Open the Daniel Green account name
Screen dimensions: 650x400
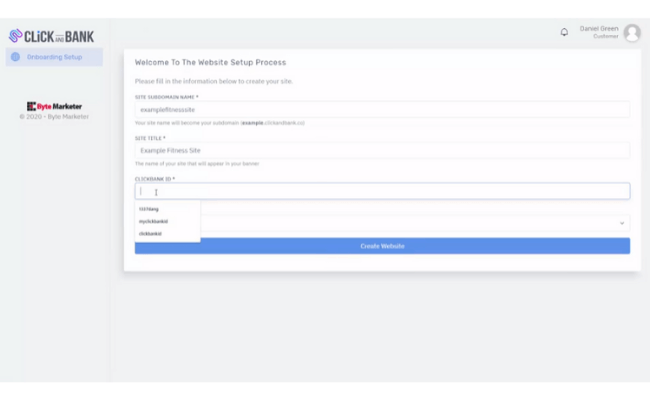pyautogui.click(x=599, y=29)
